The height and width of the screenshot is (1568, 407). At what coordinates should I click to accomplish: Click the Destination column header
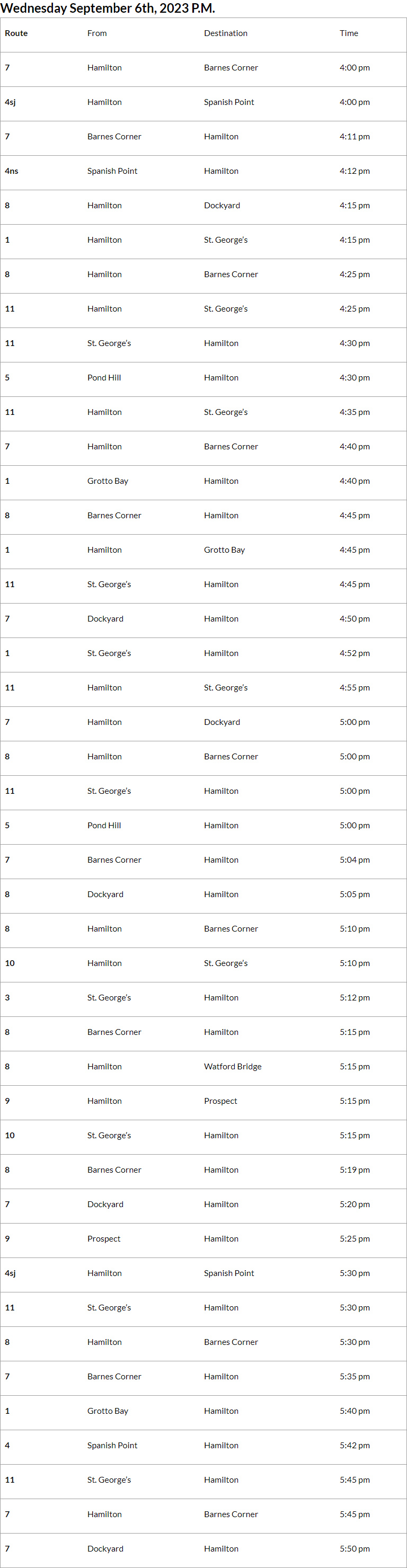click(x=225, y=33)
